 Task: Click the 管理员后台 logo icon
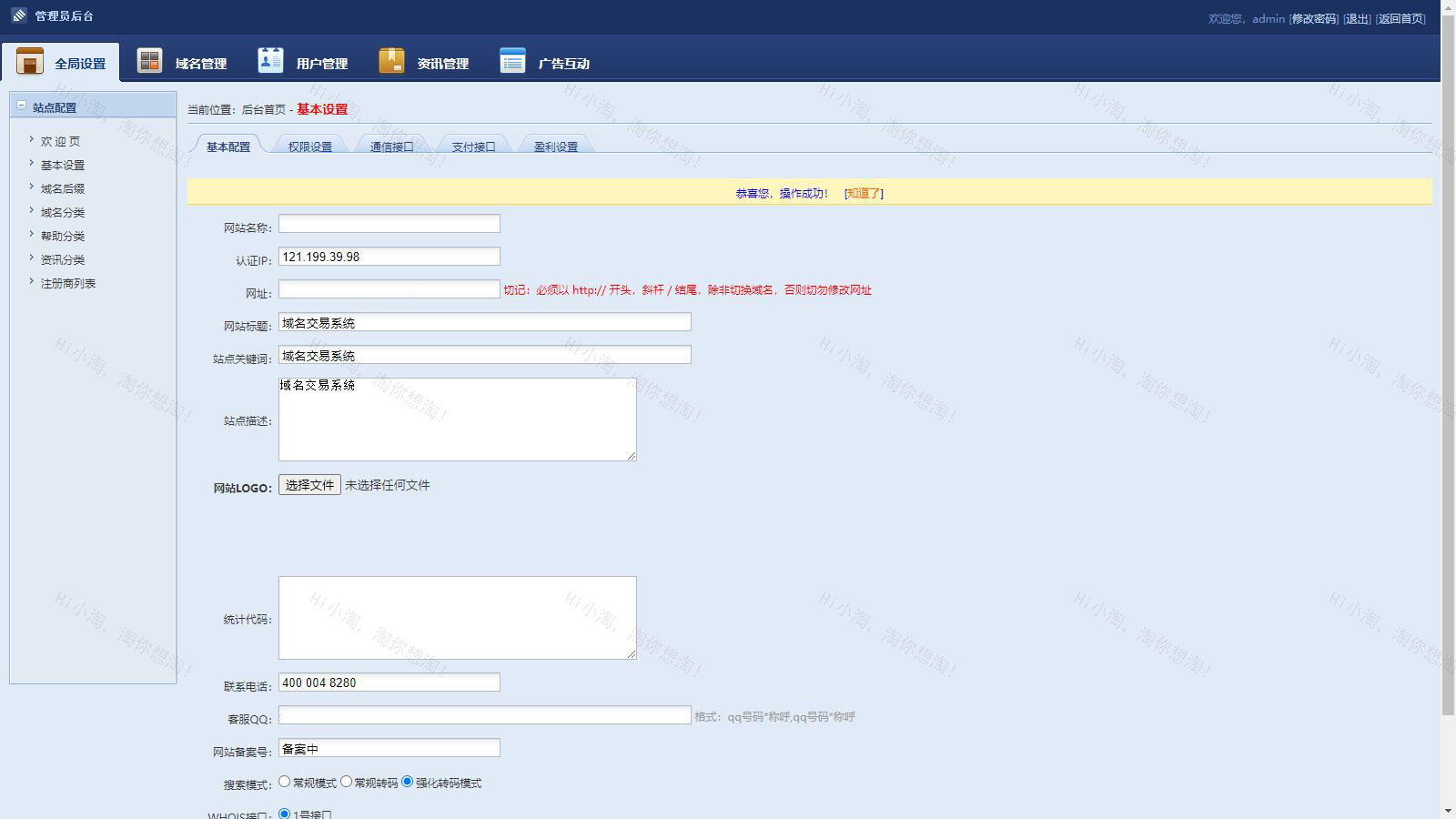pyautogui.click(x=19, y=15)
